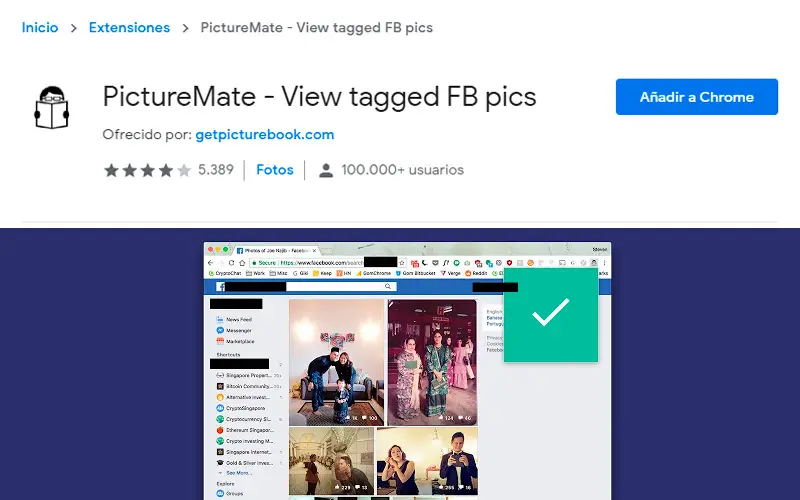Select the Facebook tab in preview browser
This screenshot has height=500, width=800.
point(276,251)
